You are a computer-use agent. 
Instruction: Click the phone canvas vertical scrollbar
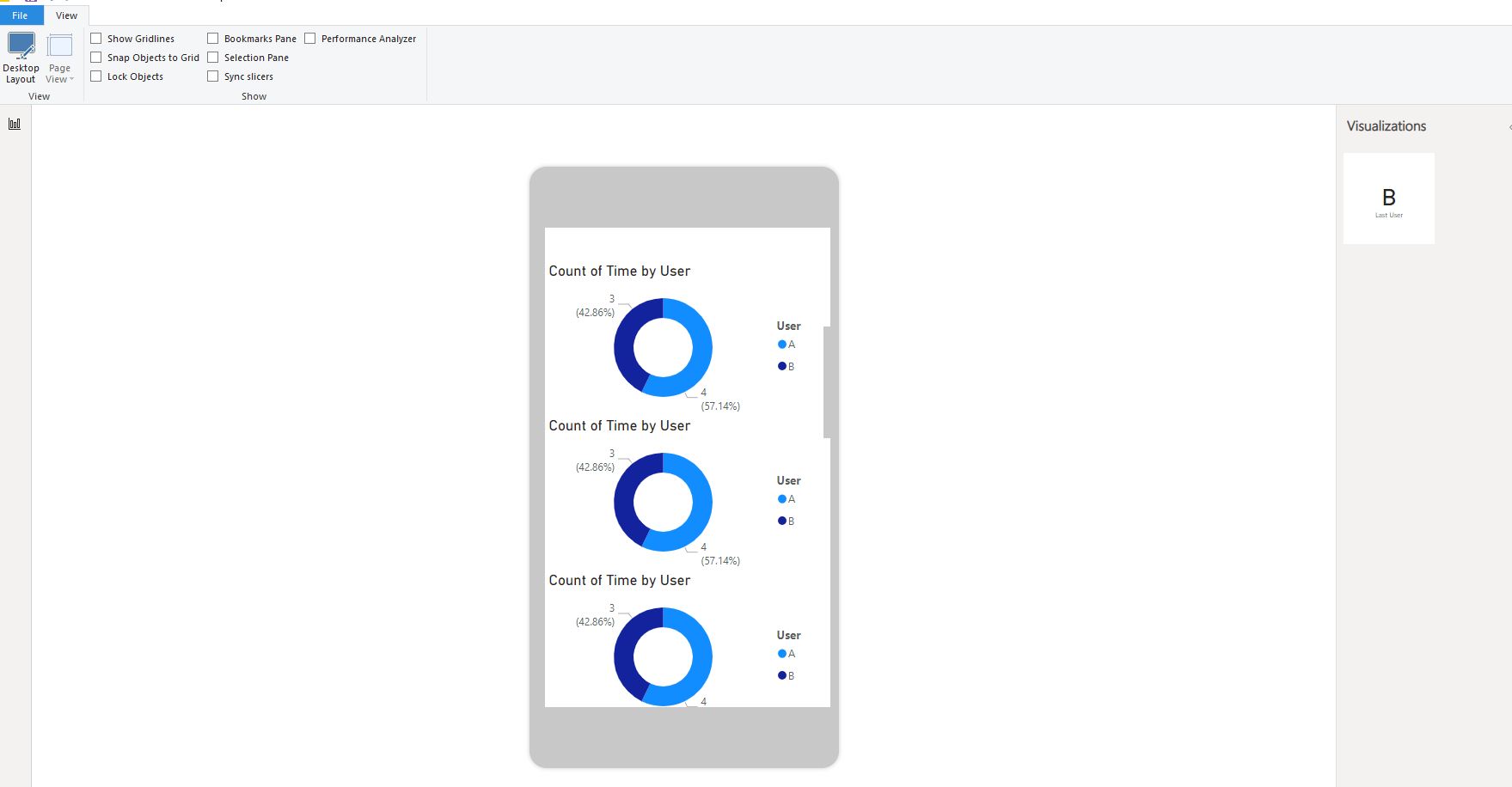pyautogui.click(x=827, y=381)
